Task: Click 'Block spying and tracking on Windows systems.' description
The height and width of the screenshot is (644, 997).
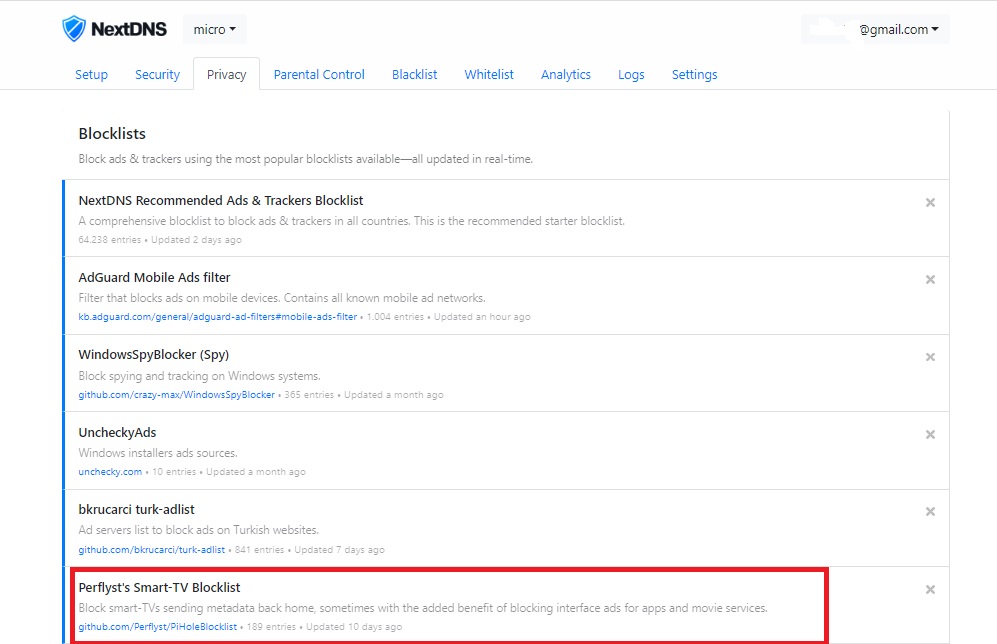Action: [x=200, y=376]
